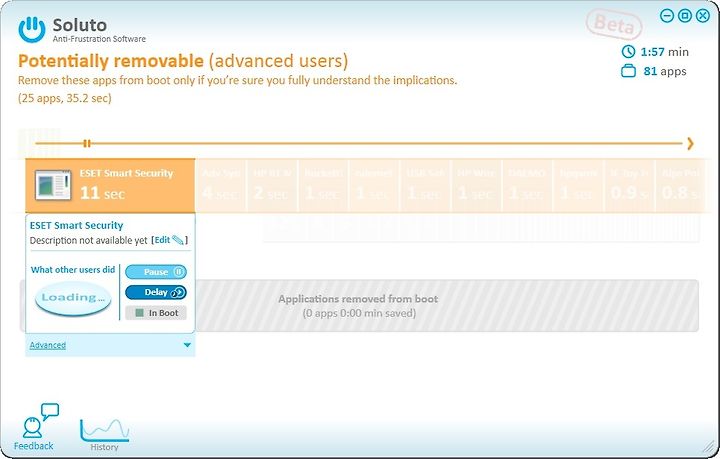This screenshot has height=459, width=720.
Task: Click the clock icon beside 1:57 min
Action: click(628, 51)
